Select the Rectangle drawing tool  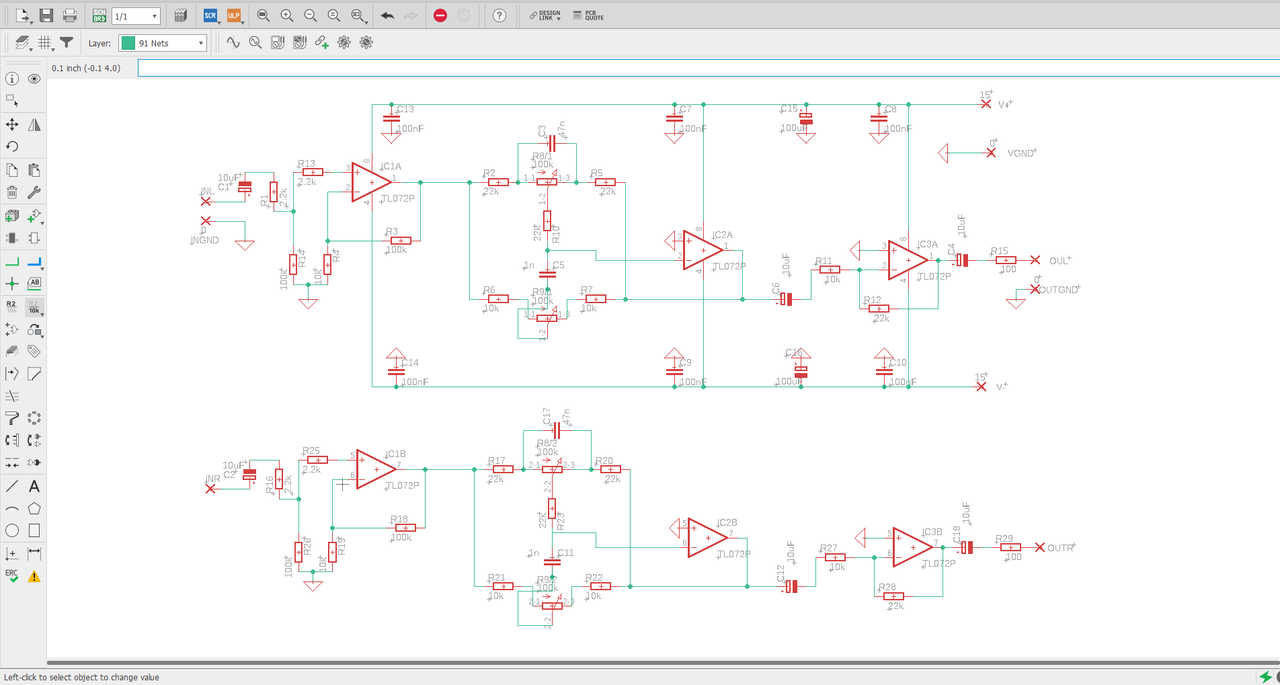34,531
